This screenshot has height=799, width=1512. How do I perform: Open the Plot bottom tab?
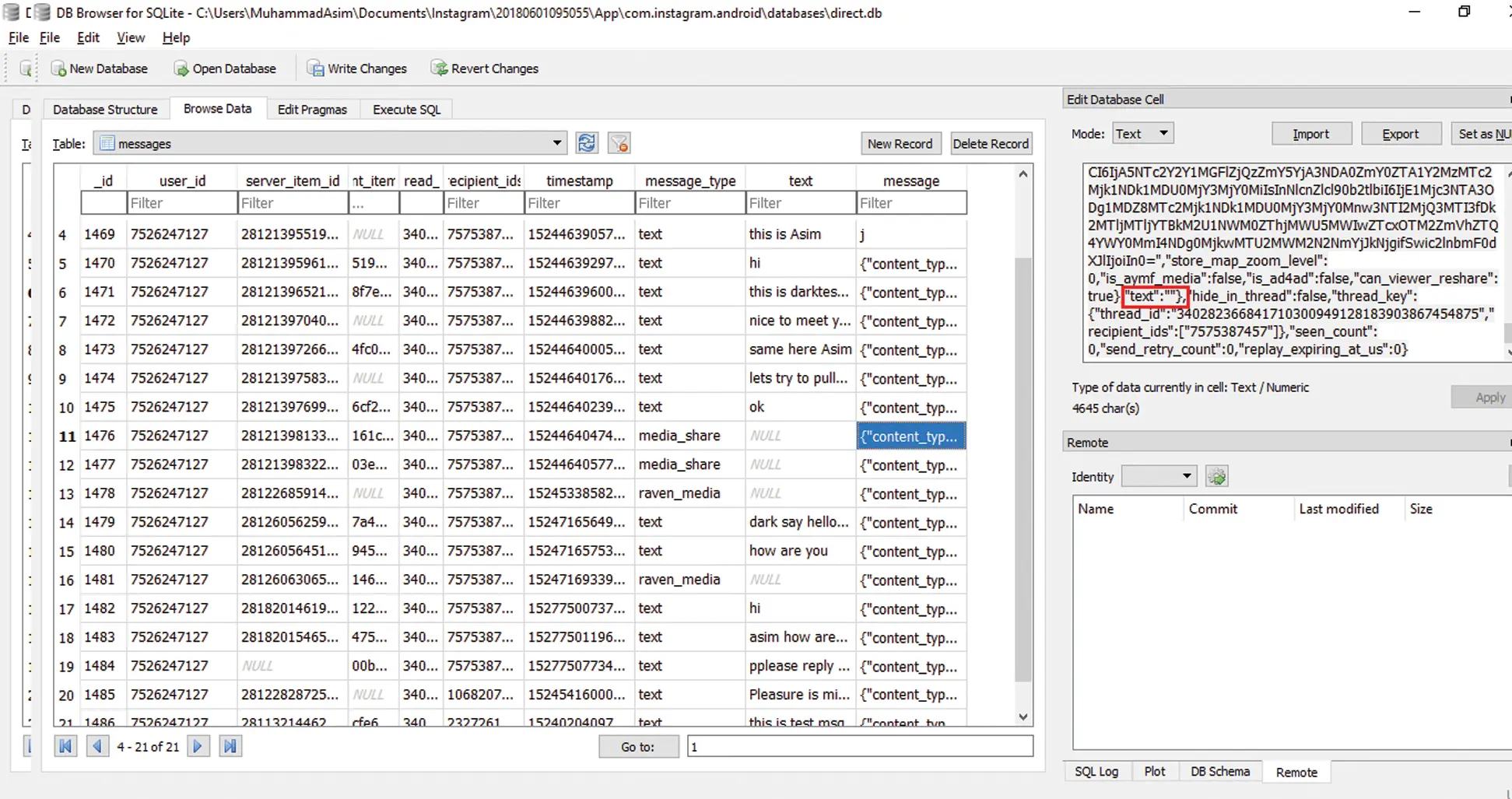(1154, 771)
